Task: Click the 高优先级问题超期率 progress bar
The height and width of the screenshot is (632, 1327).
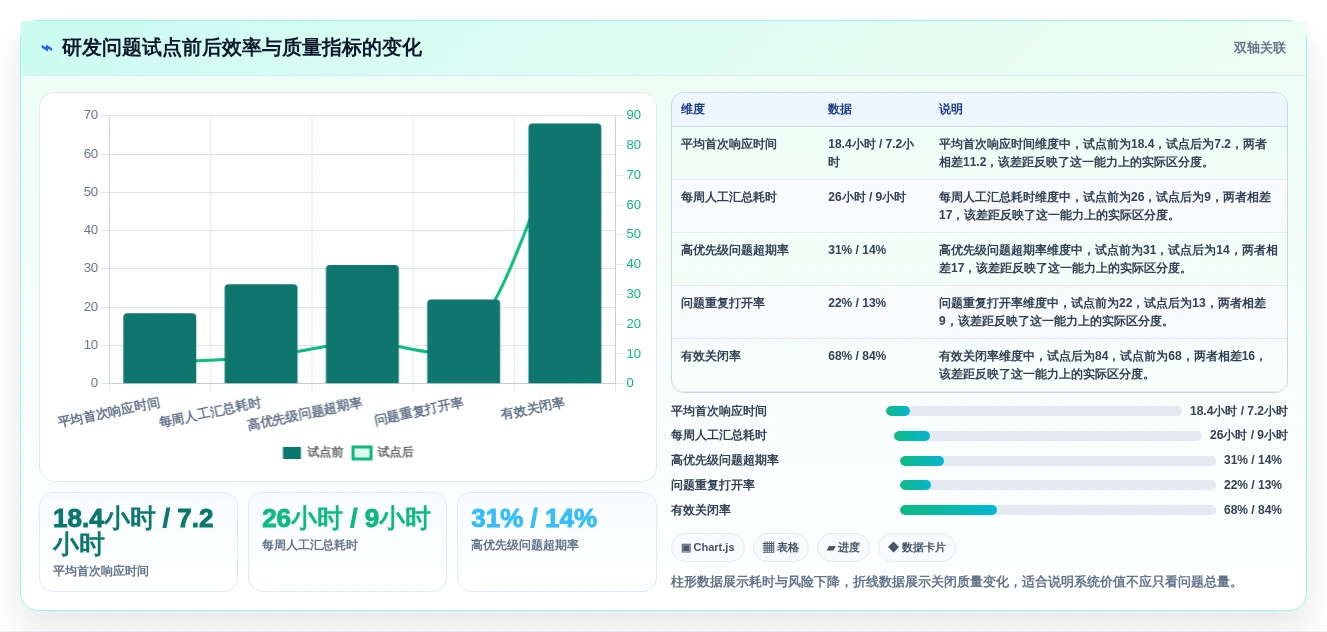Action: (1058, 461)
